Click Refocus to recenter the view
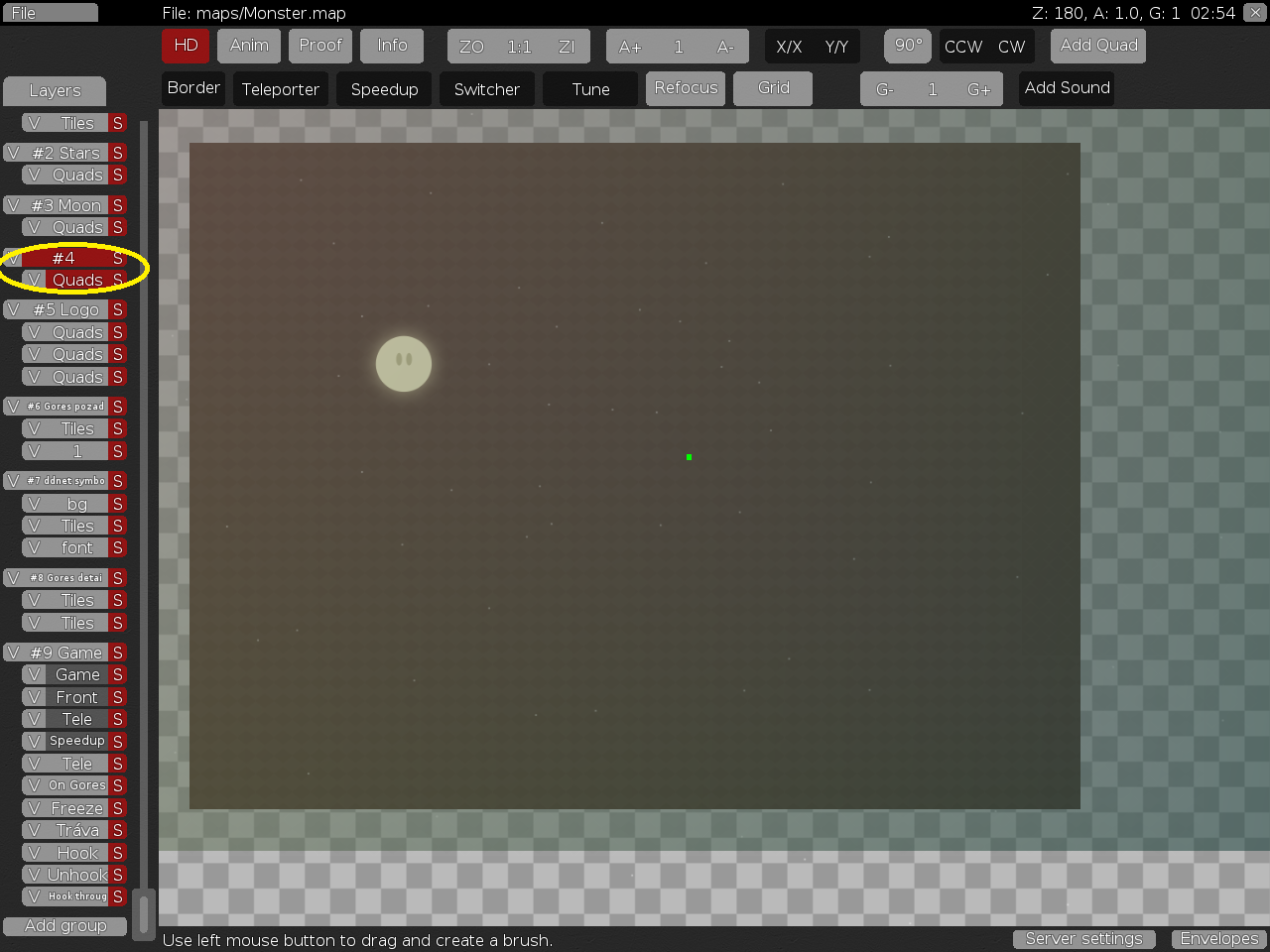The width and height of the screenshot is (1270, 952). [685, 88]
